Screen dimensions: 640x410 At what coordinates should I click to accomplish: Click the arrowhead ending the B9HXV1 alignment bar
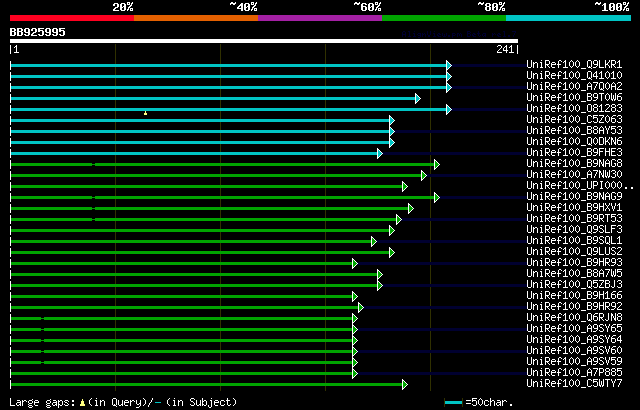411,208
